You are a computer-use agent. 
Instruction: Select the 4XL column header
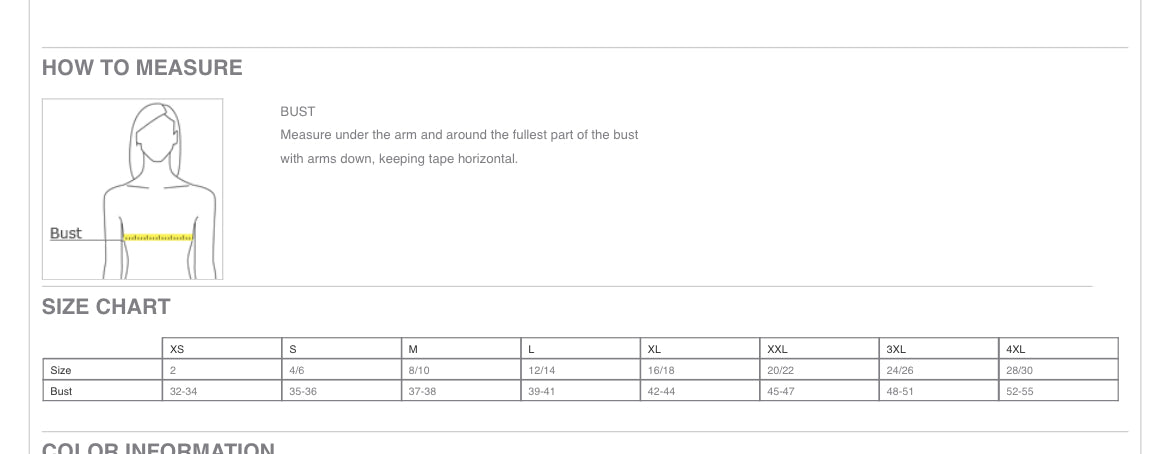[1016, 349]
